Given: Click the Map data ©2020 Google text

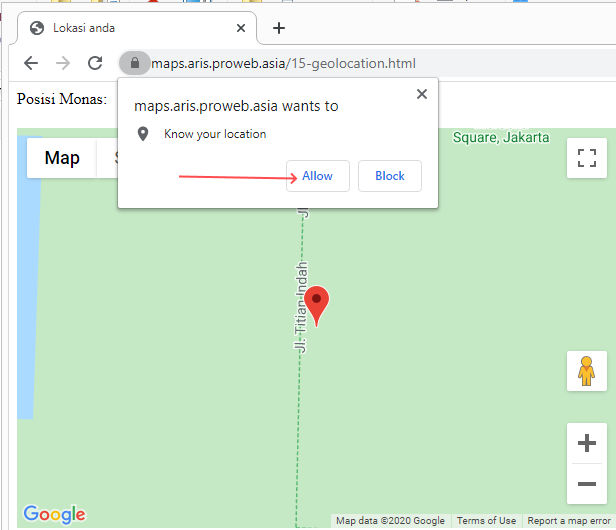Looking at the screenshot, I should coord(390,521).
